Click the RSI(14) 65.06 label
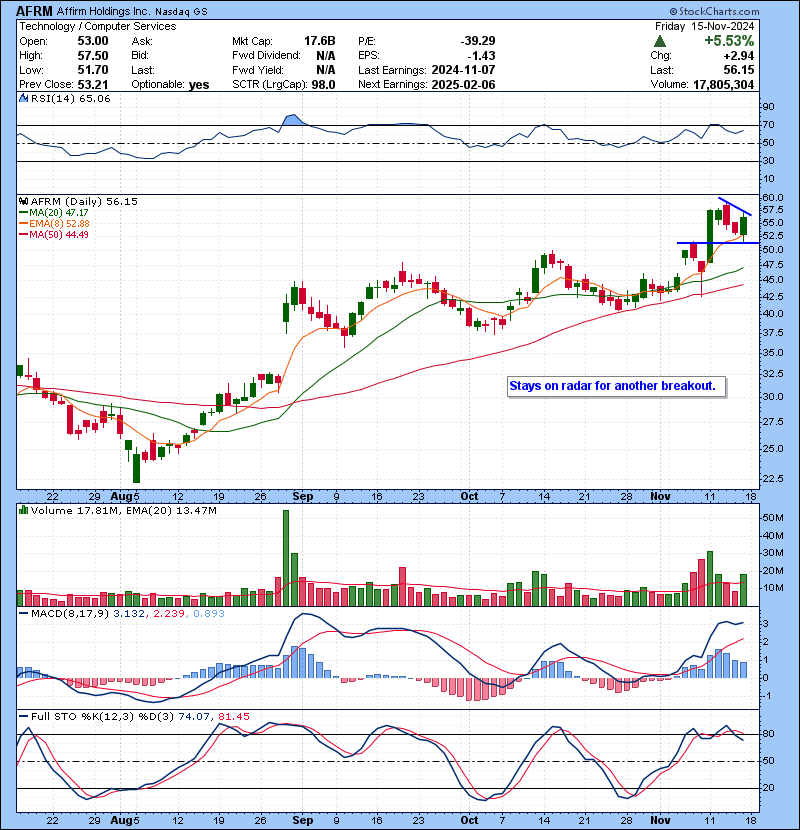 (70, 98)
